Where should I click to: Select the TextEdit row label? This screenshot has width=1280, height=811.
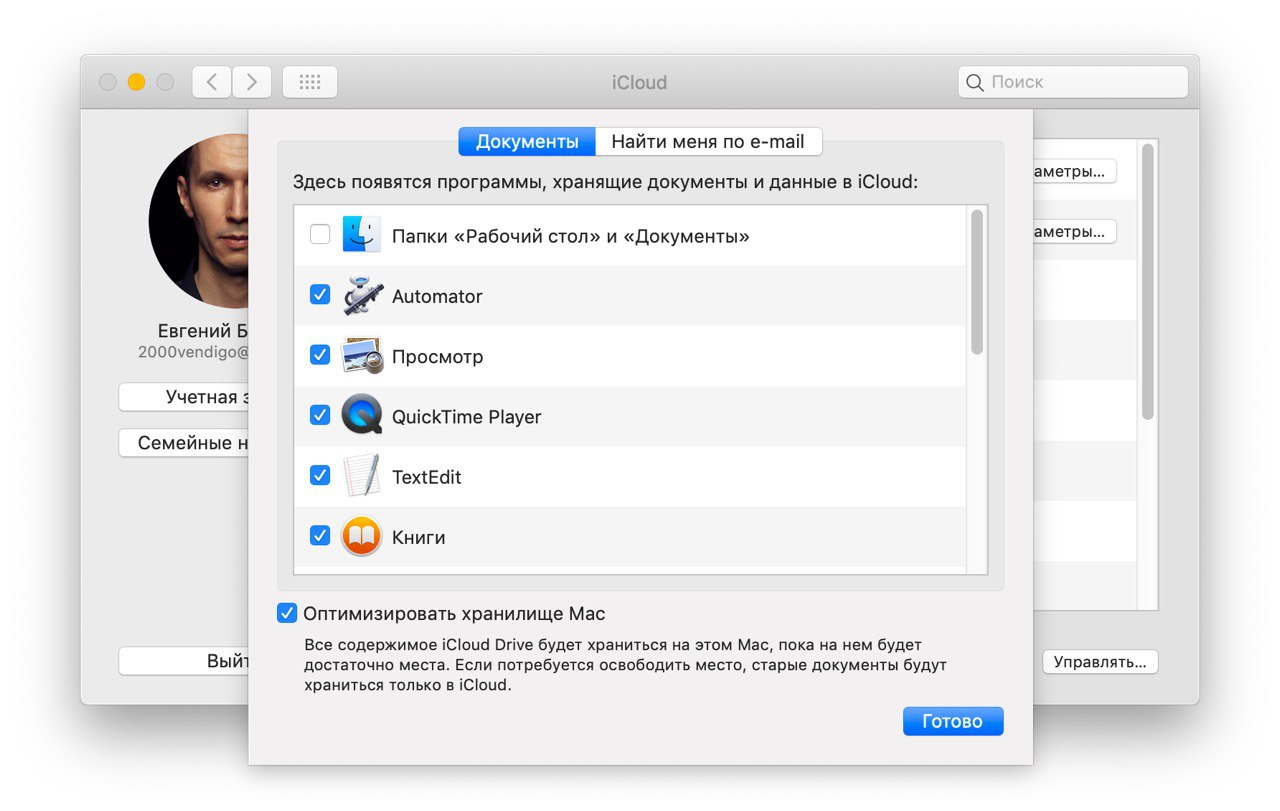tap(427, 477)
